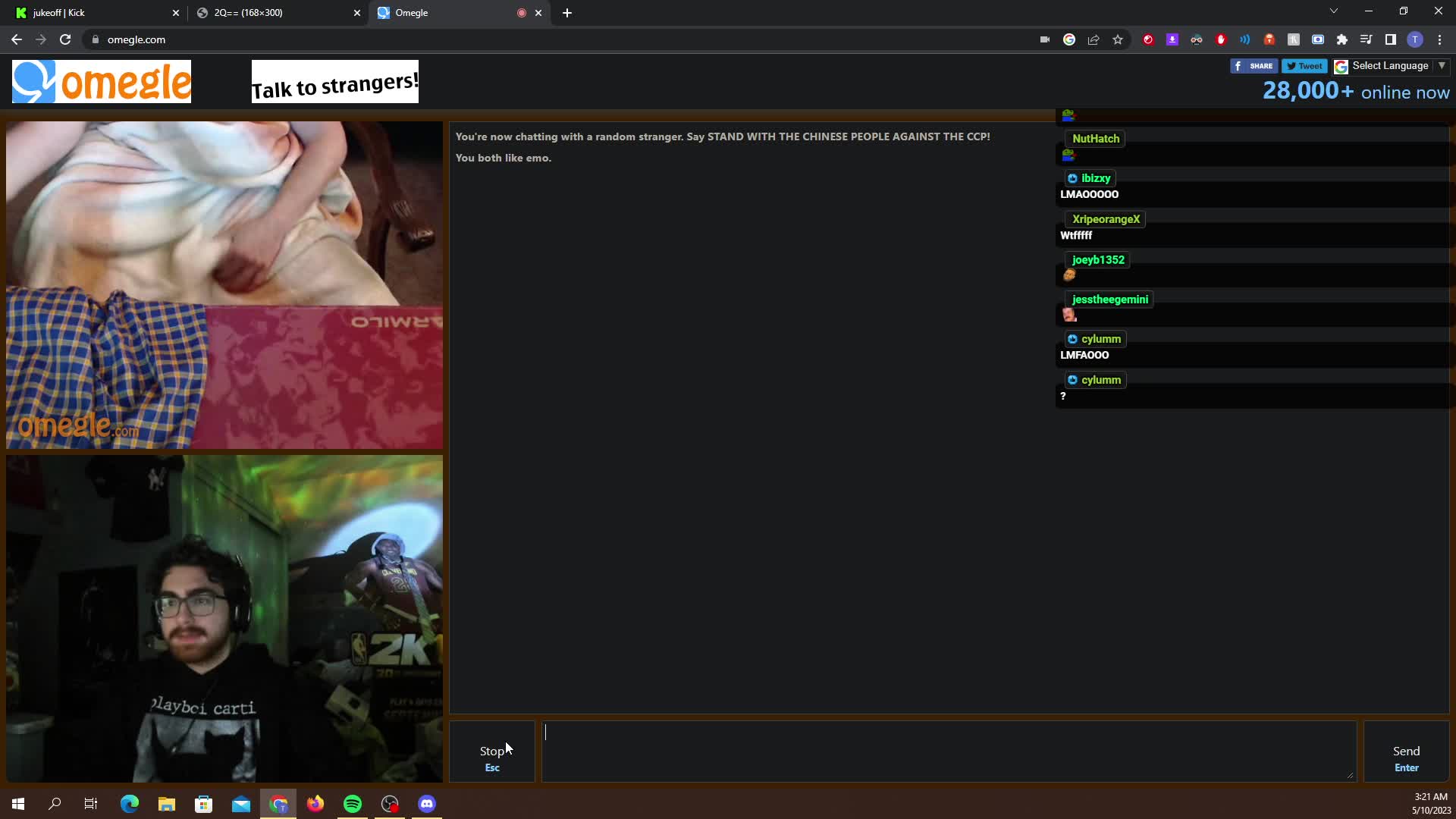1456x819 pixels.
Task: Stop the current Omegle chat
Action: click(x=492, y=752)
